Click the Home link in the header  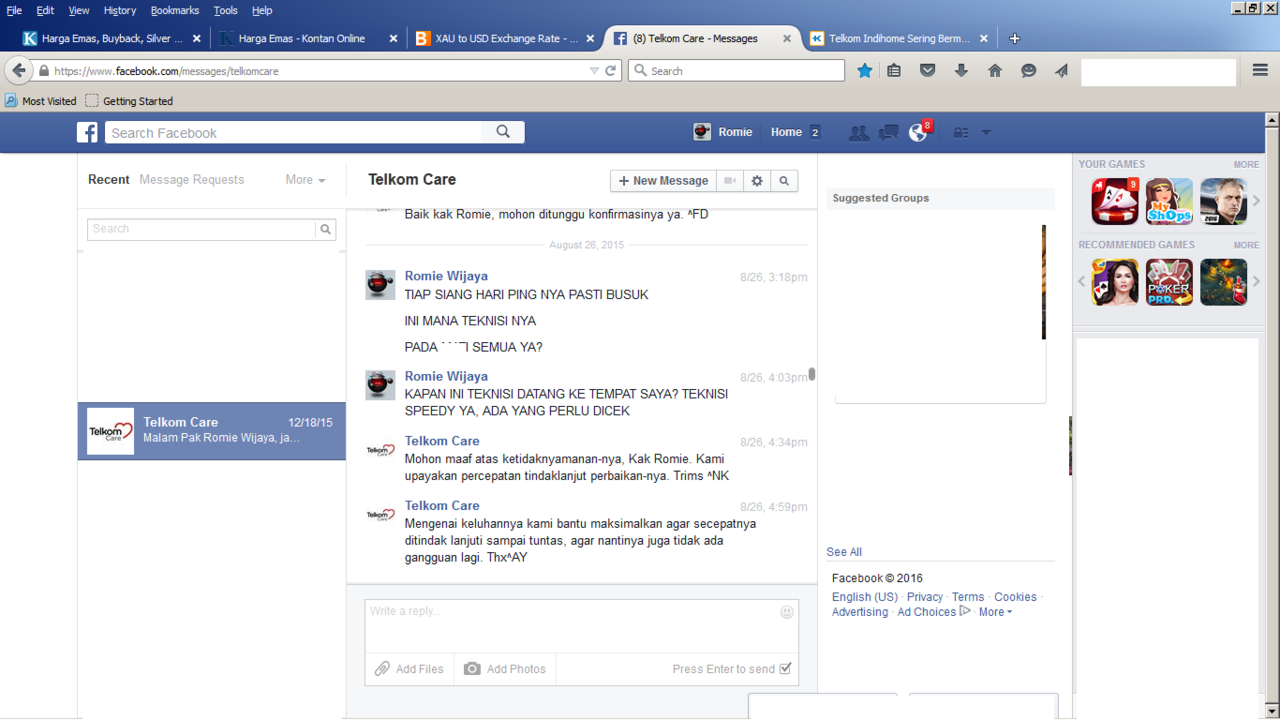point(786,132)
